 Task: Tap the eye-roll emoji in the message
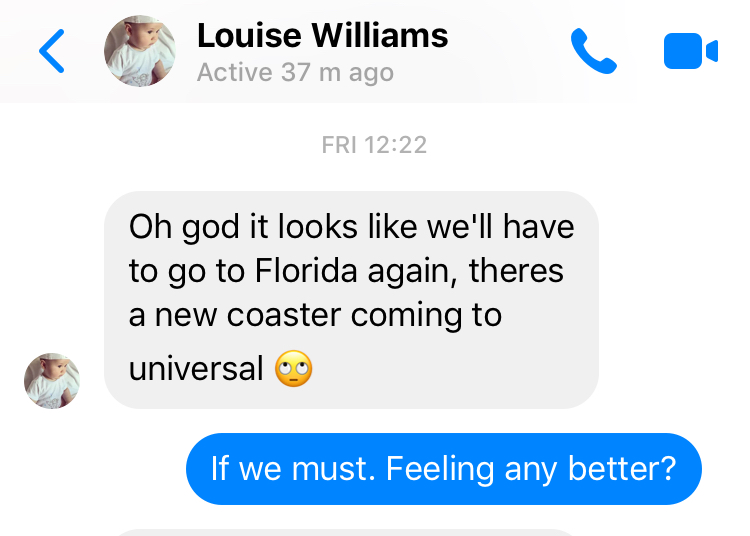pos(294,368)
